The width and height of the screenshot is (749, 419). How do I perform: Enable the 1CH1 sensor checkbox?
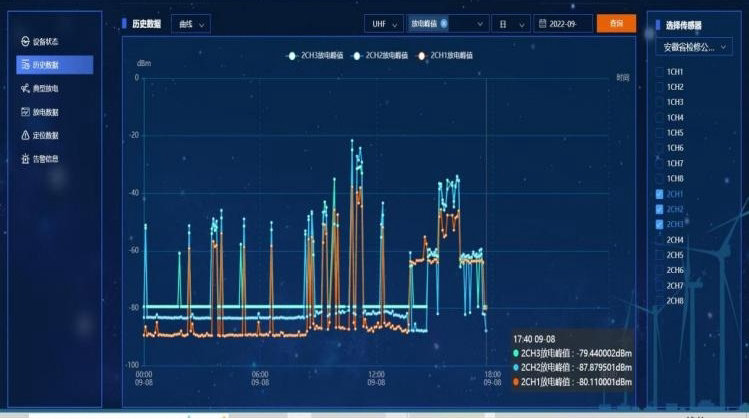657,72
